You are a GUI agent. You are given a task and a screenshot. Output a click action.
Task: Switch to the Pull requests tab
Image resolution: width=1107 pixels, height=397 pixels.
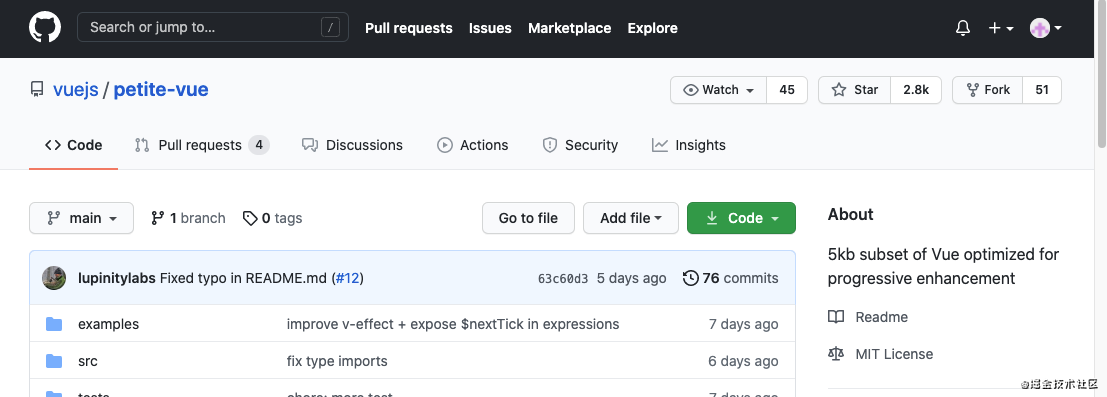pyautogui.click(x=201, y=145)
